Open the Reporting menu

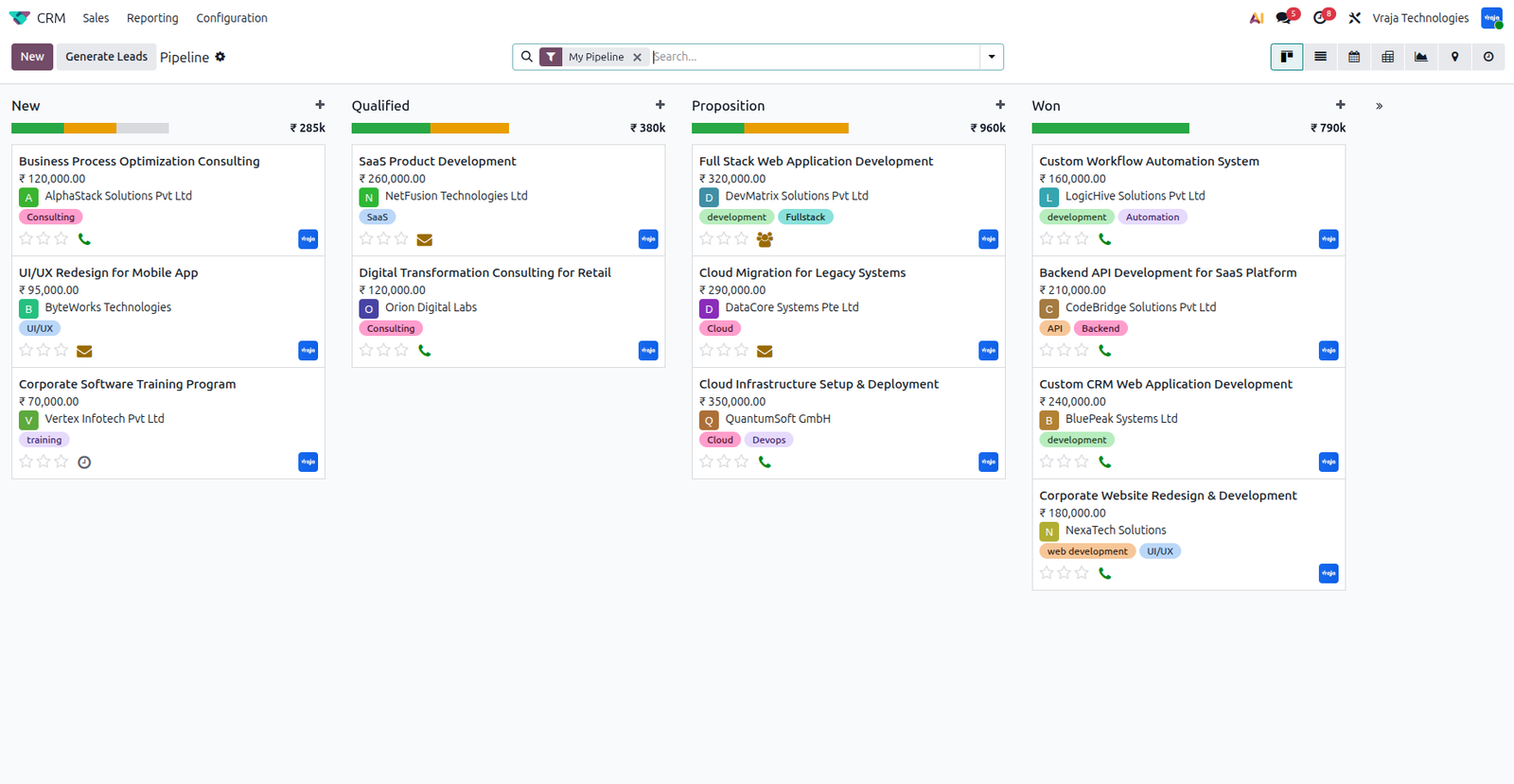click(x=152, y=18)
